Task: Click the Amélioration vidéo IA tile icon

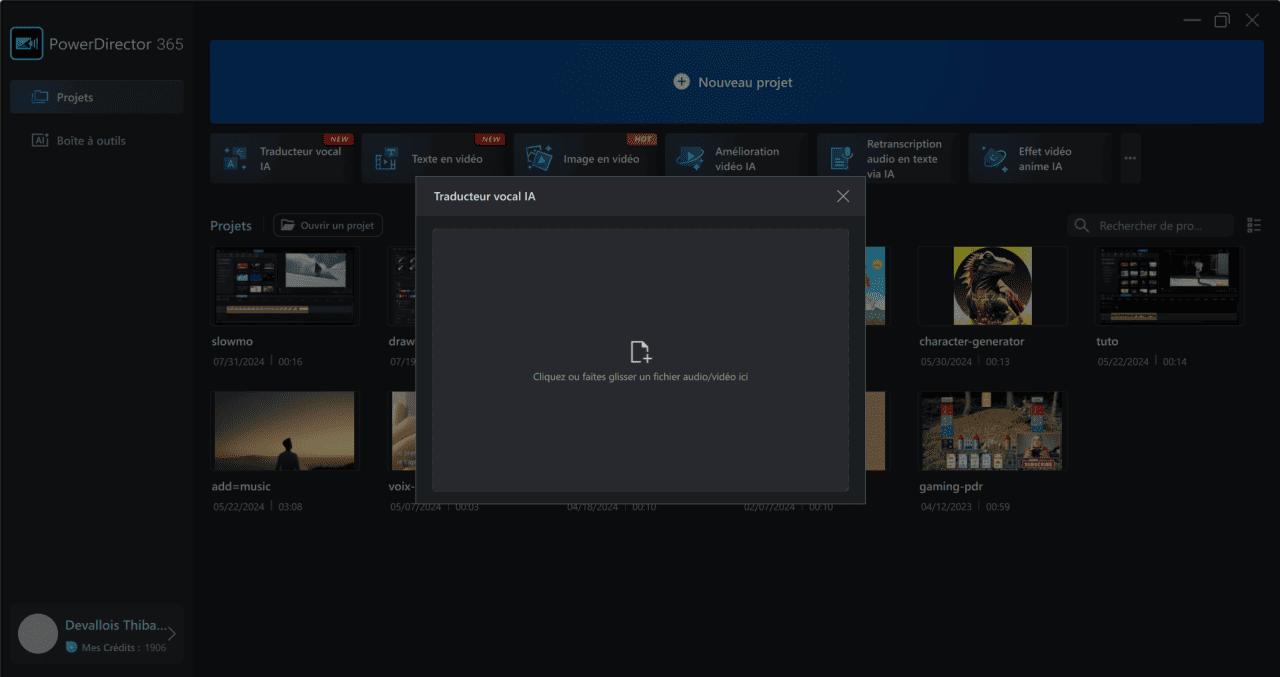Action: (x=690, y=159)
